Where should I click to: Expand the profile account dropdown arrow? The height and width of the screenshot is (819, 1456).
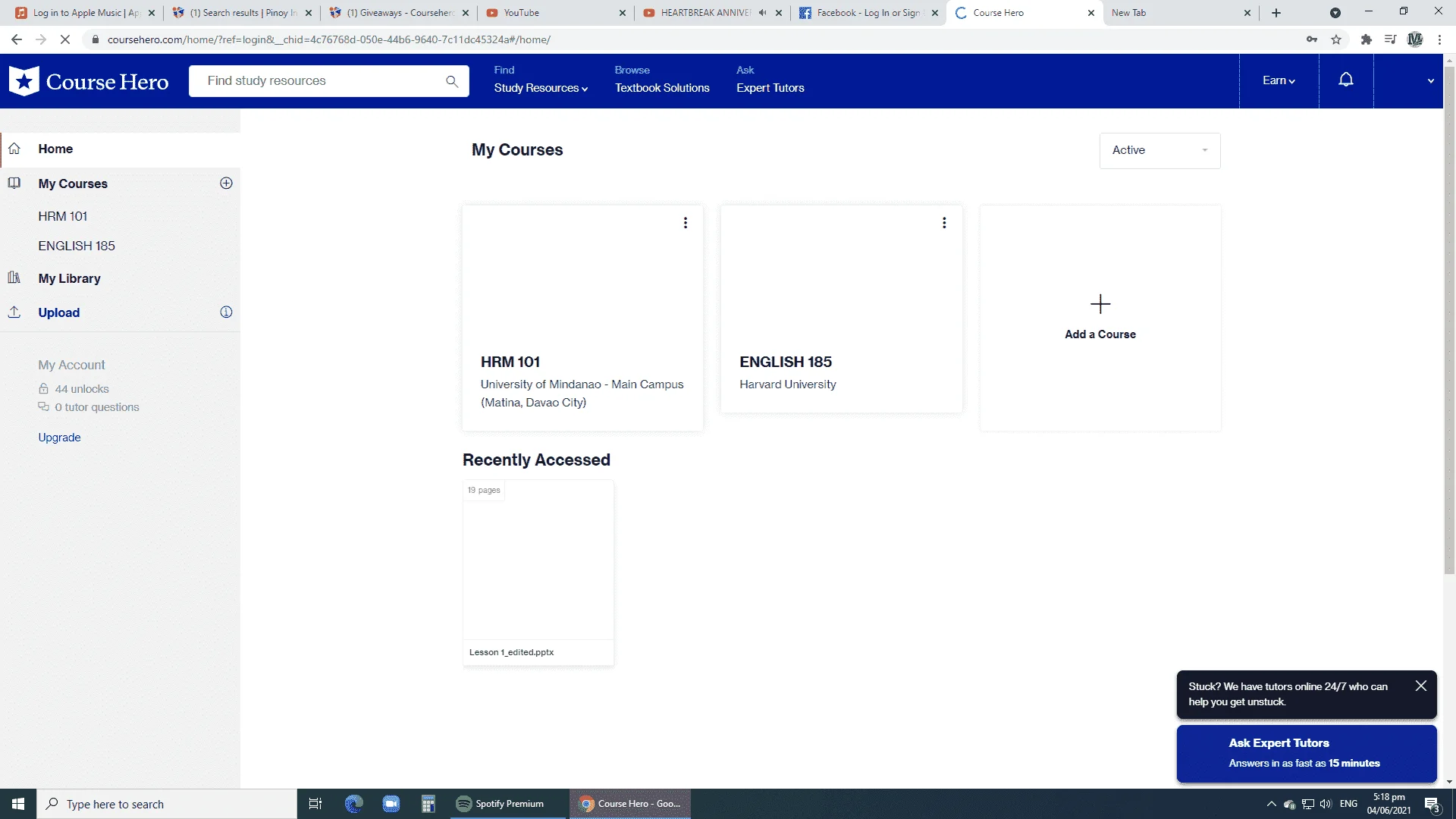pyautogui.click(x=1430, y=81)
